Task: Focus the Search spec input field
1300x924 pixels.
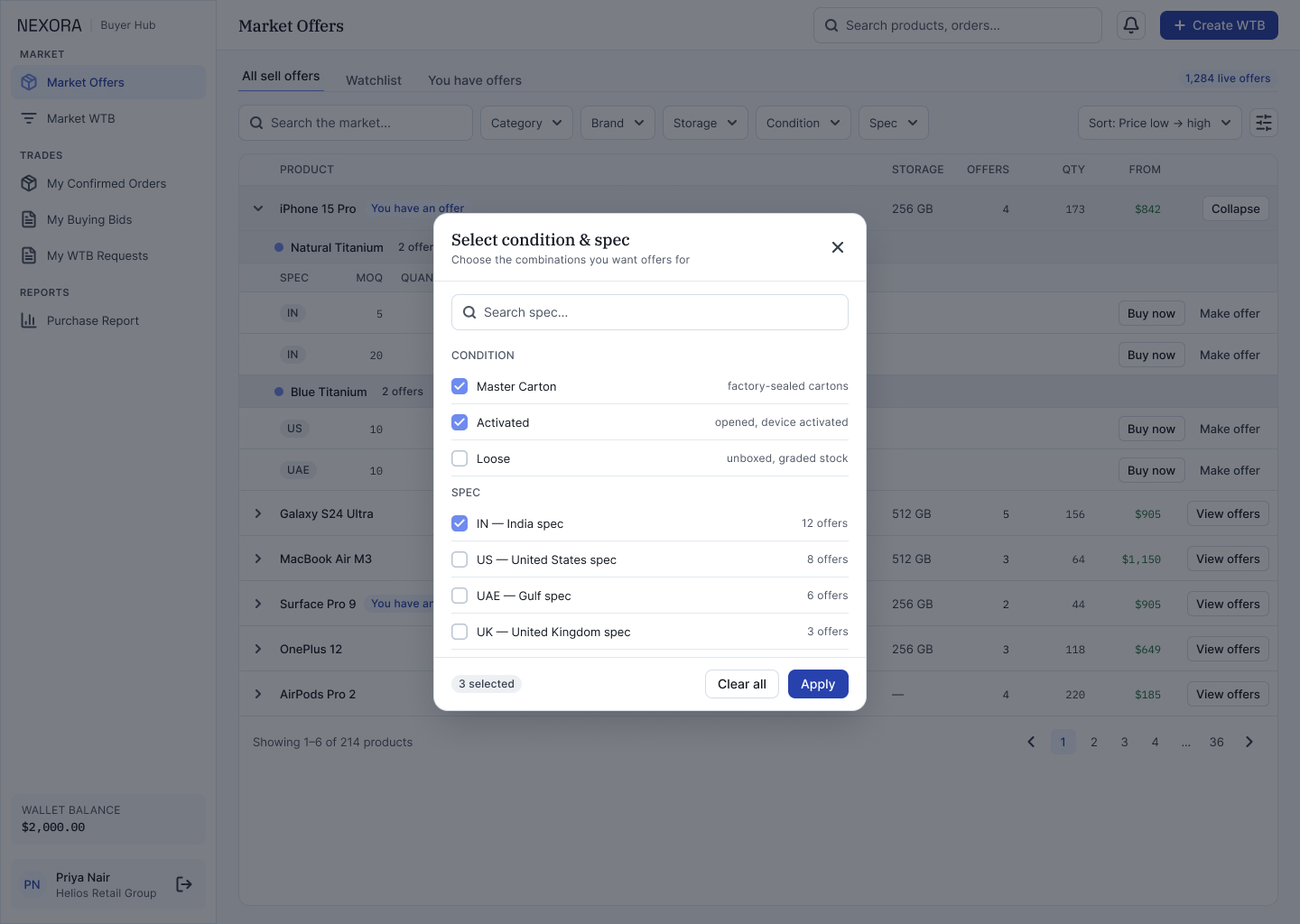Action: click(x=650, y=312)
